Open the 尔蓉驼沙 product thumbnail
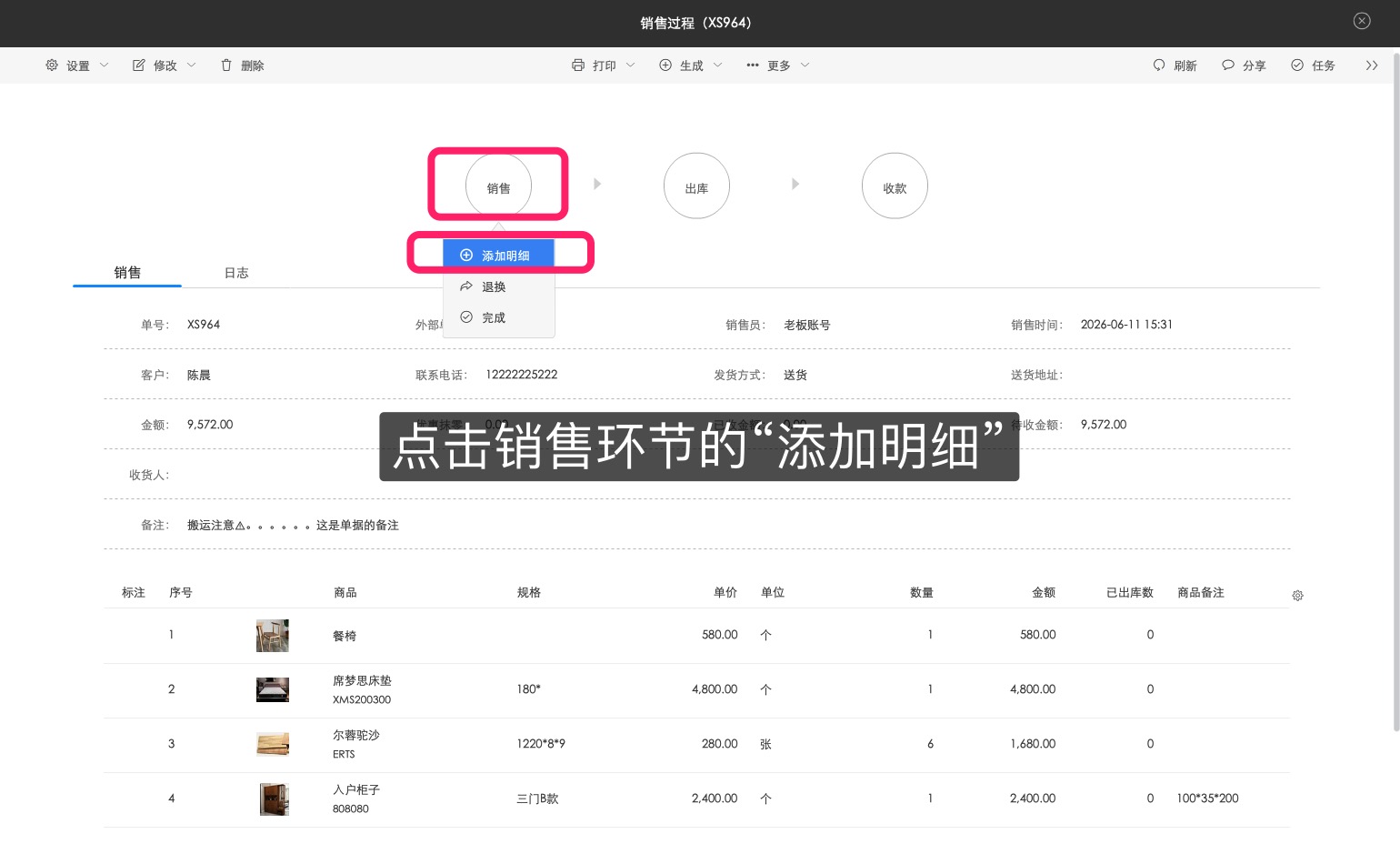The width and height of the screenshot is (1400, 854). click(x=273, y=744)
